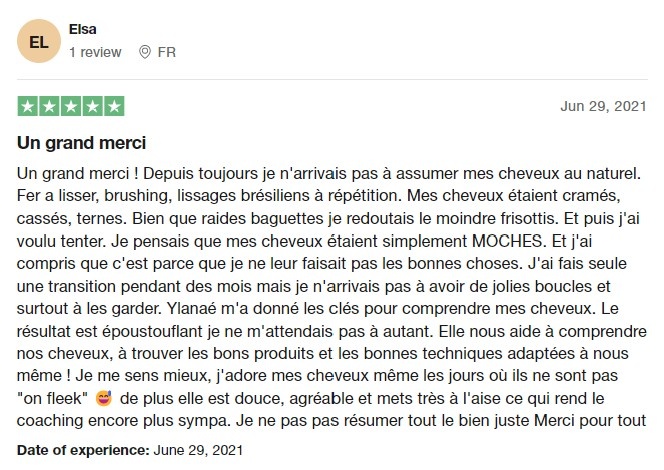Click the location pin icon

click(x=145, y=52)
